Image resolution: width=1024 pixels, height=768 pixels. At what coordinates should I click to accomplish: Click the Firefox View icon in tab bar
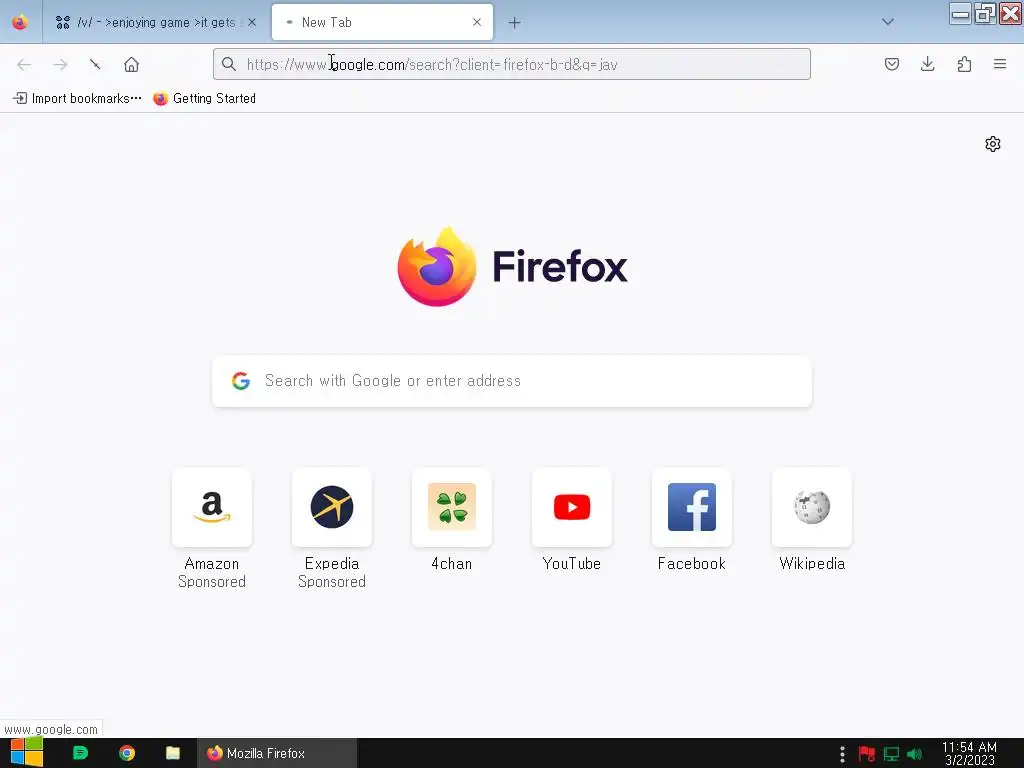(20, 22)
